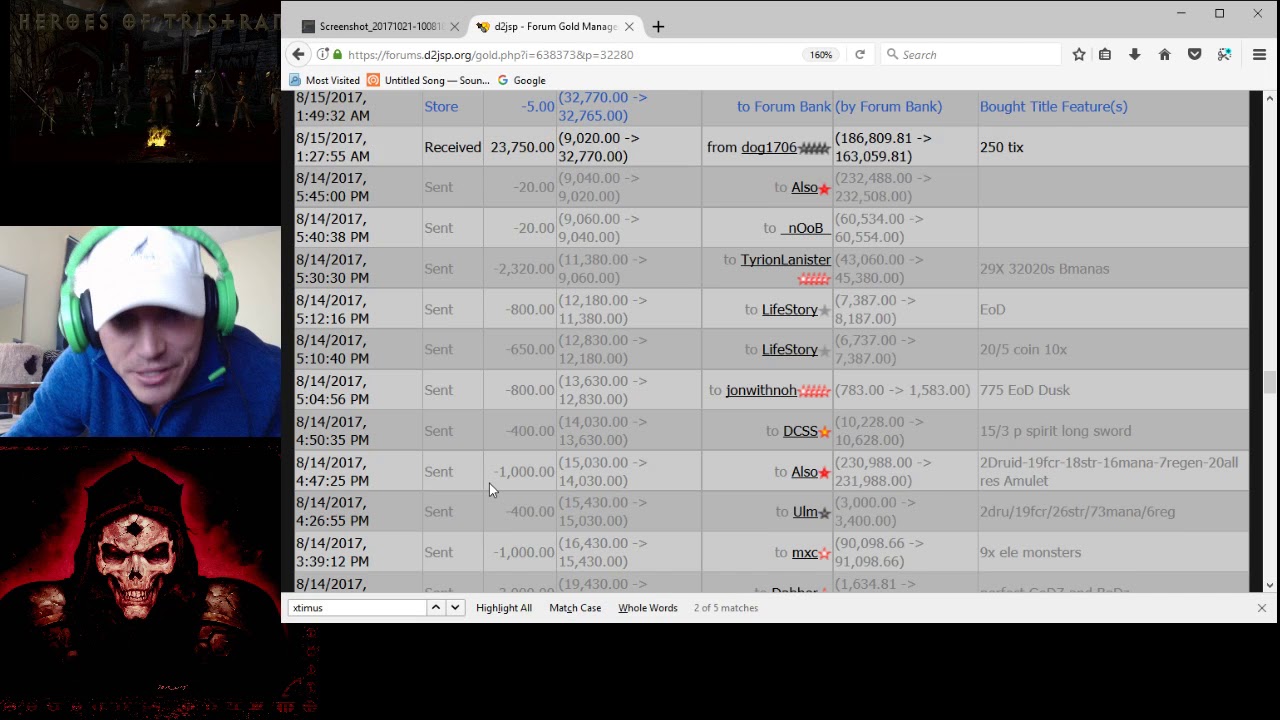Open TyrionLanister user link
Image resolution: width=1280 pixels, height=720 pixels.
coord(786,259)
